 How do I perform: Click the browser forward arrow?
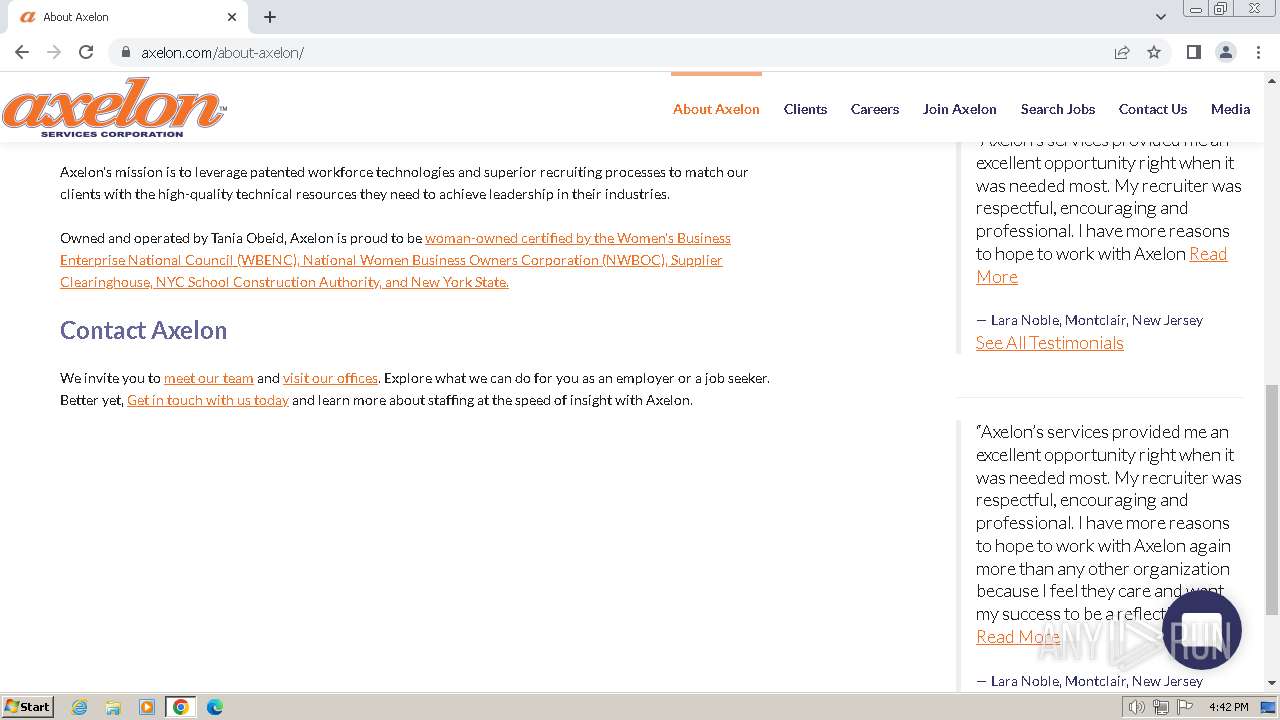point(54,52)
